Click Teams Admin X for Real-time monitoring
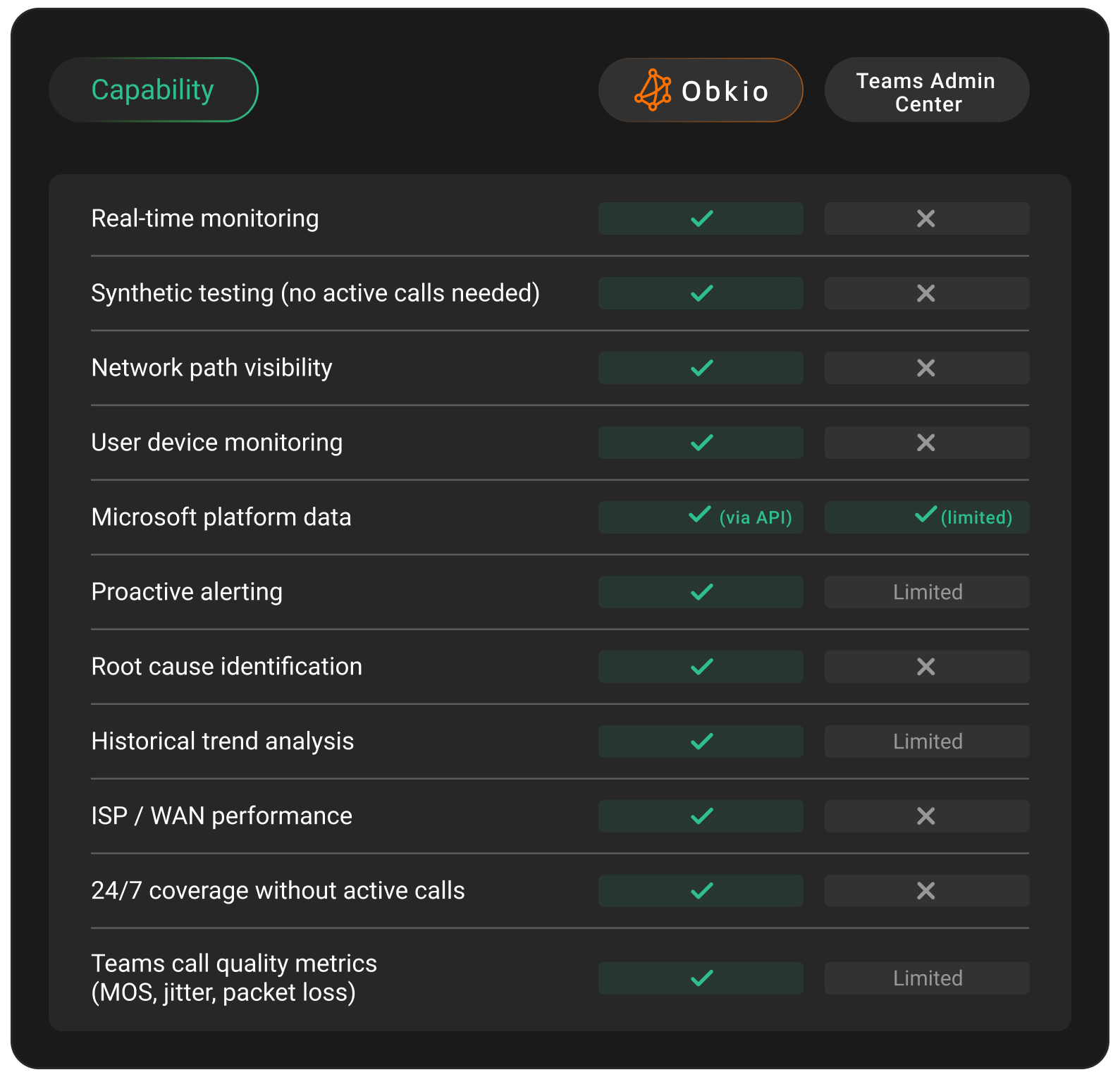The height and width of the screenshot is (1077, 1120). click(x=926, y=219)
